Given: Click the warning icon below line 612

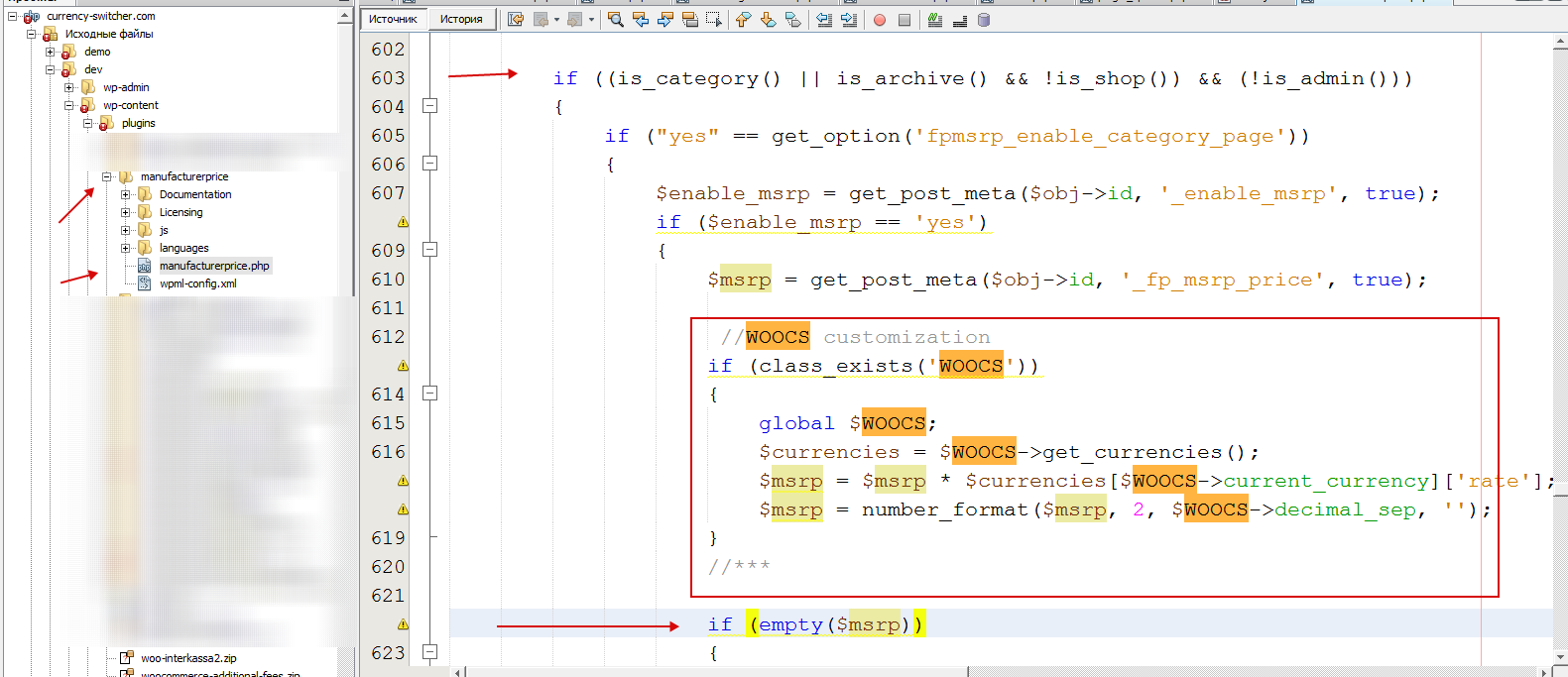Looking at the screenshot, I should pyautogui.click(x=403, y=366).
